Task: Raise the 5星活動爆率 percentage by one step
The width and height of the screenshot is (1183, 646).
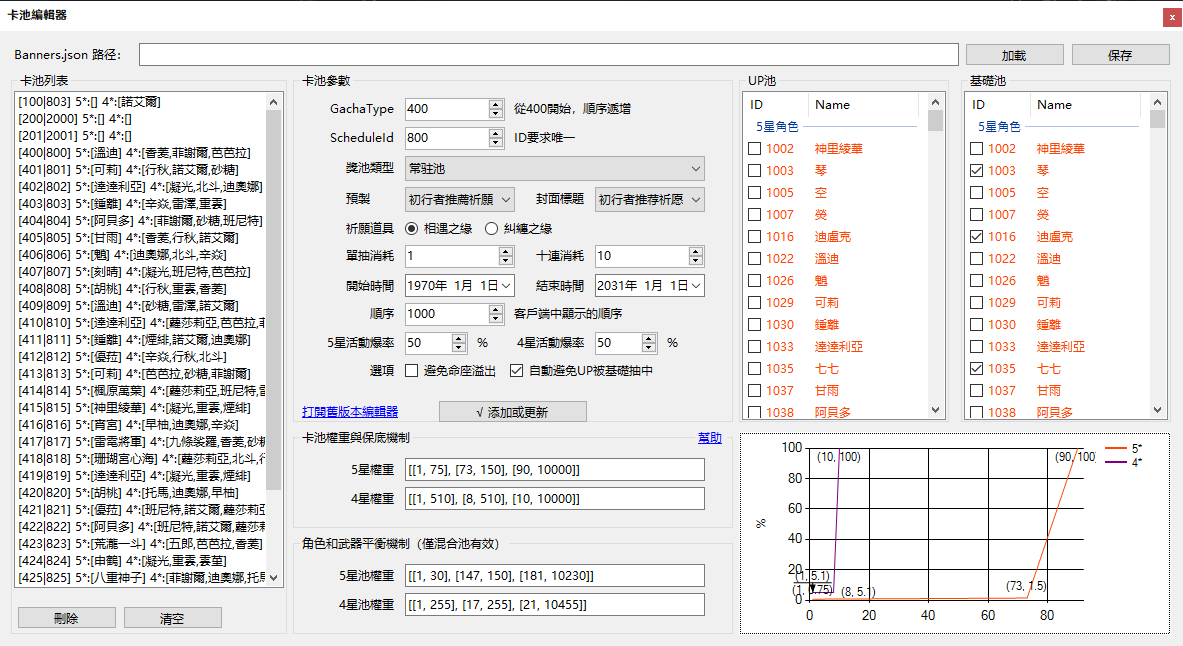Action: pyautogui.click(x=459, y=338)
